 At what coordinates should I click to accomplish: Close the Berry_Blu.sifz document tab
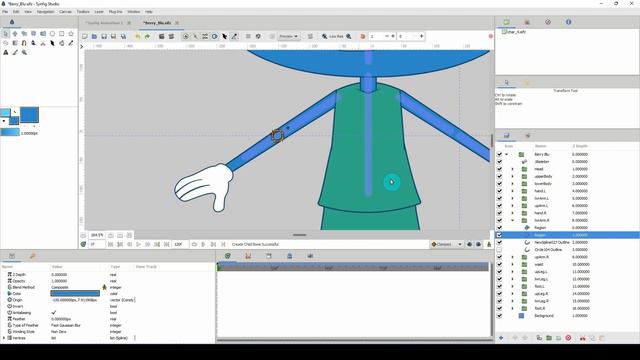[177, 23]
